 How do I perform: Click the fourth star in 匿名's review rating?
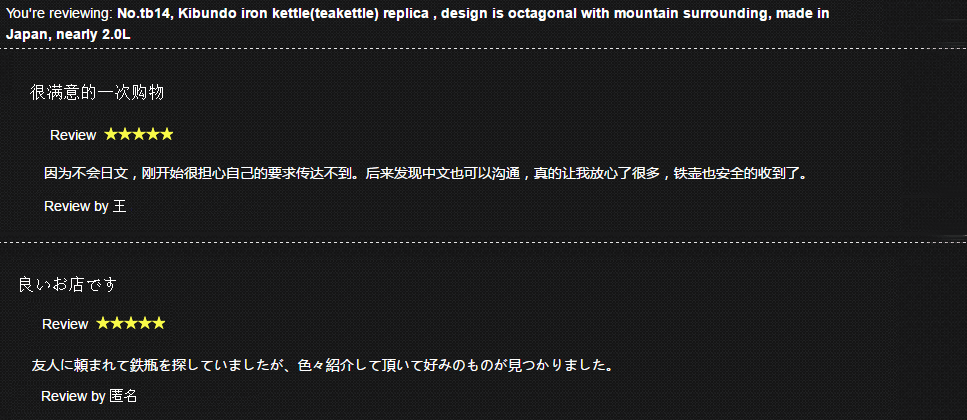(145, 323)
